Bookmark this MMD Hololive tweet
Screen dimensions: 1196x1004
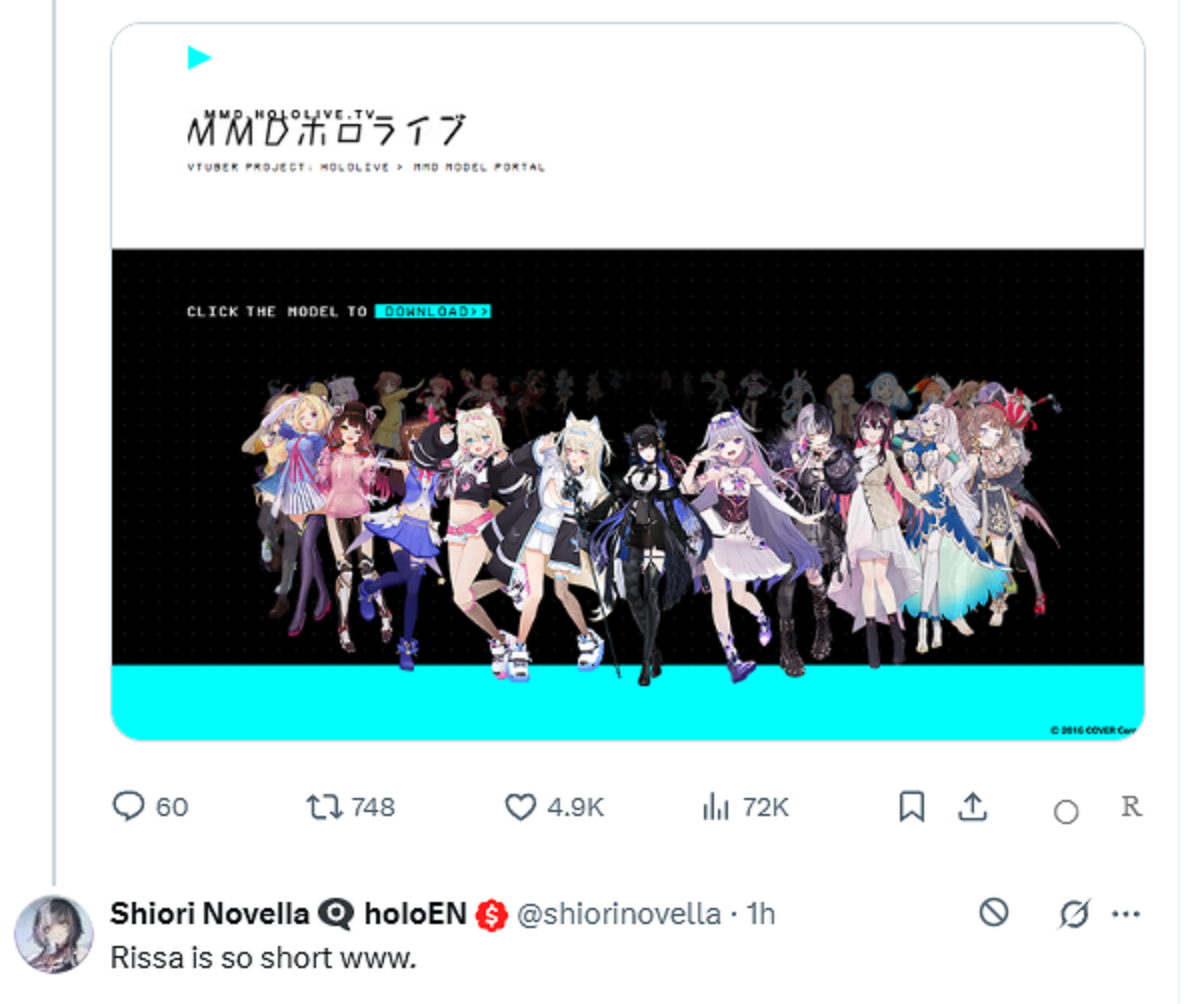pyautogui.click(x=911, y=806)
